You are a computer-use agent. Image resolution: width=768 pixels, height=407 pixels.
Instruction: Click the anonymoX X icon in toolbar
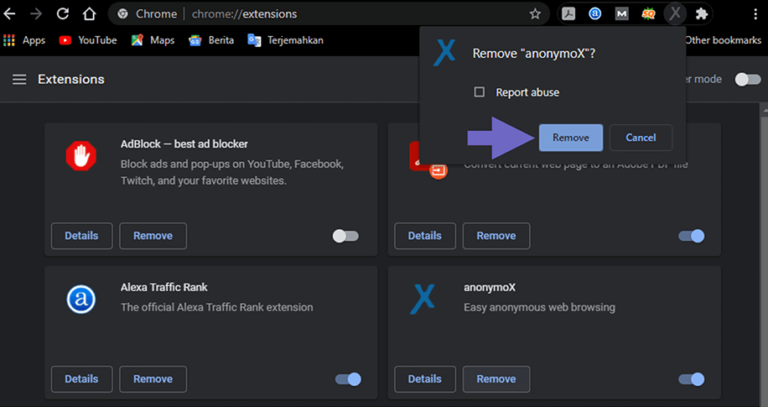click(x=675, y=14)
